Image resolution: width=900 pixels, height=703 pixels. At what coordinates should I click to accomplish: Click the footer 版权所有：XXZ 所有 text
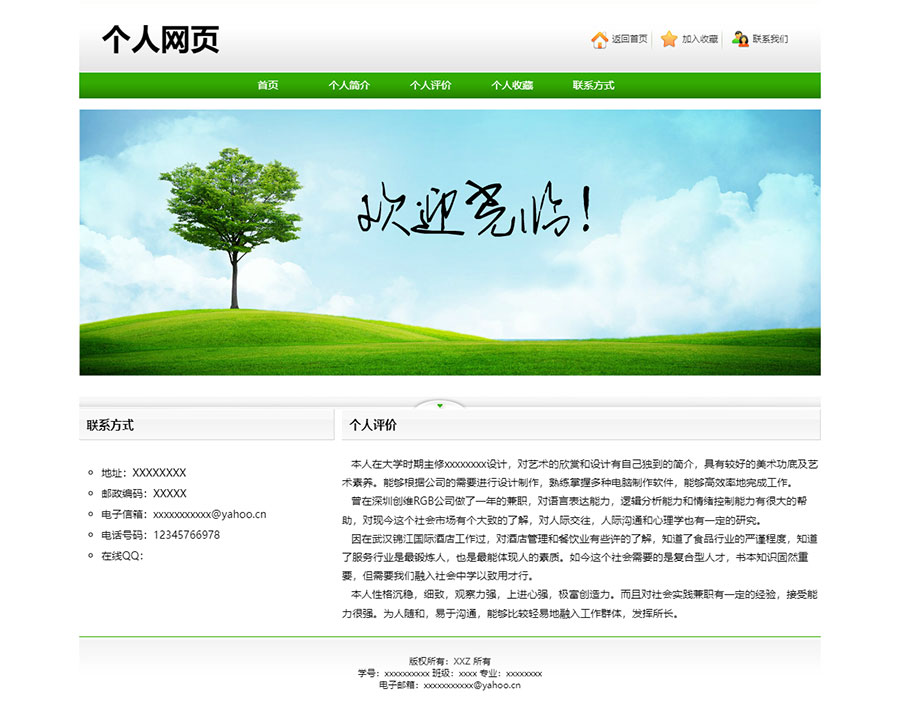pyautogui.click(x=450, y=661)
